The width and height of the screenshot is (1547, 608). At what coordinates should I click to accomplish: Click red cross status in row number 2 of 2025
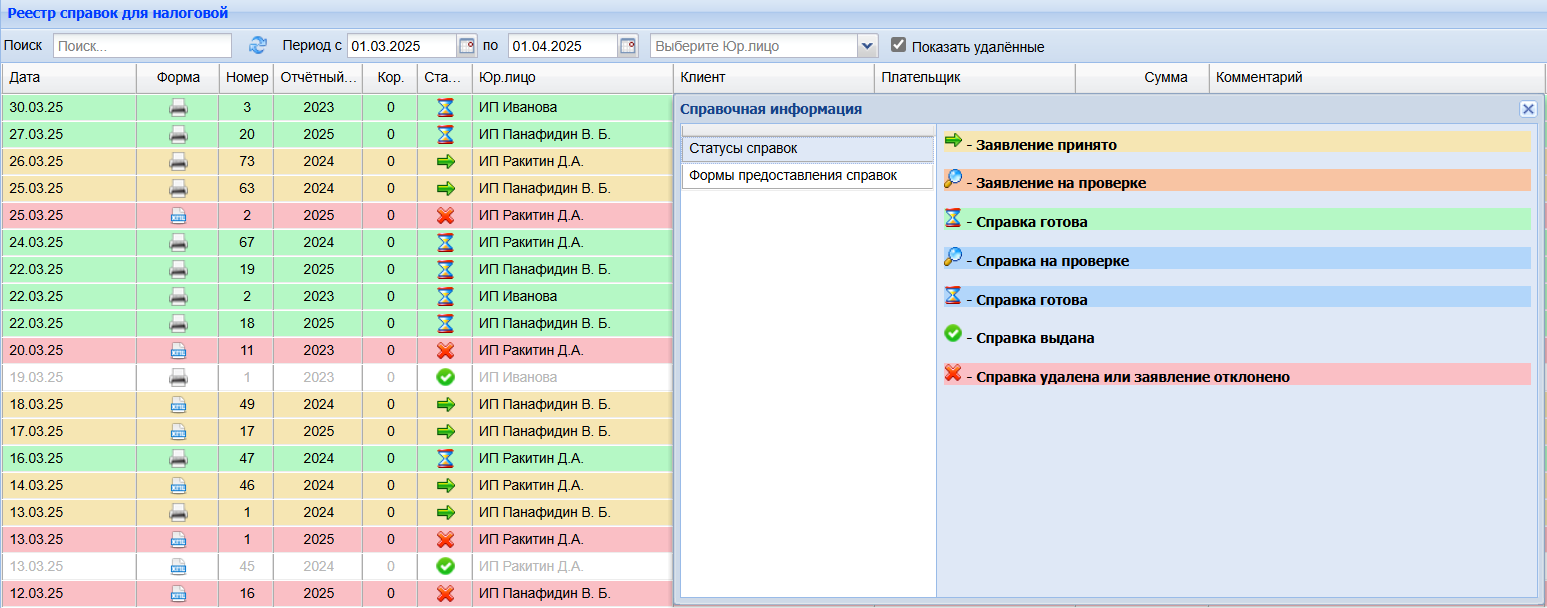(x=445, y=215)
